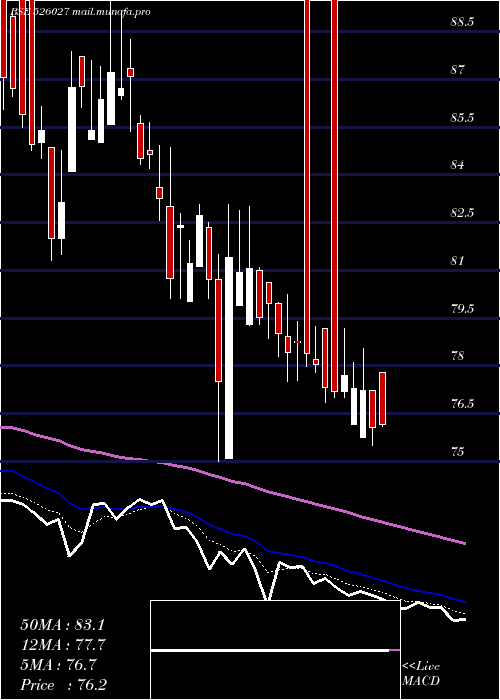
Task: Click the 84 price axis label
Action: pos(457,165)
